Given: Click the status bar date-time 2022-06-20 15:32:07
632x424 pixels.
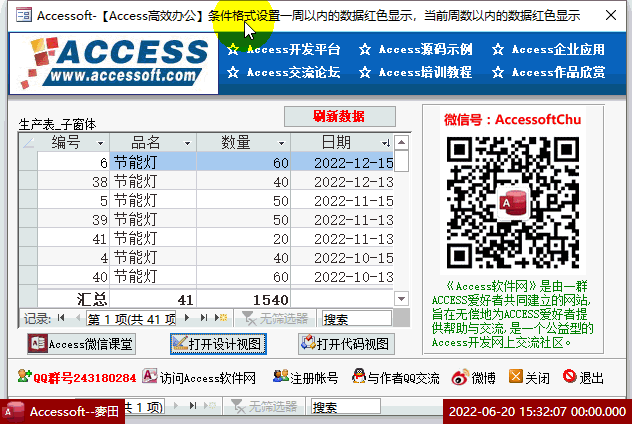Looking at the screenshot, I should tap(538, 412).
